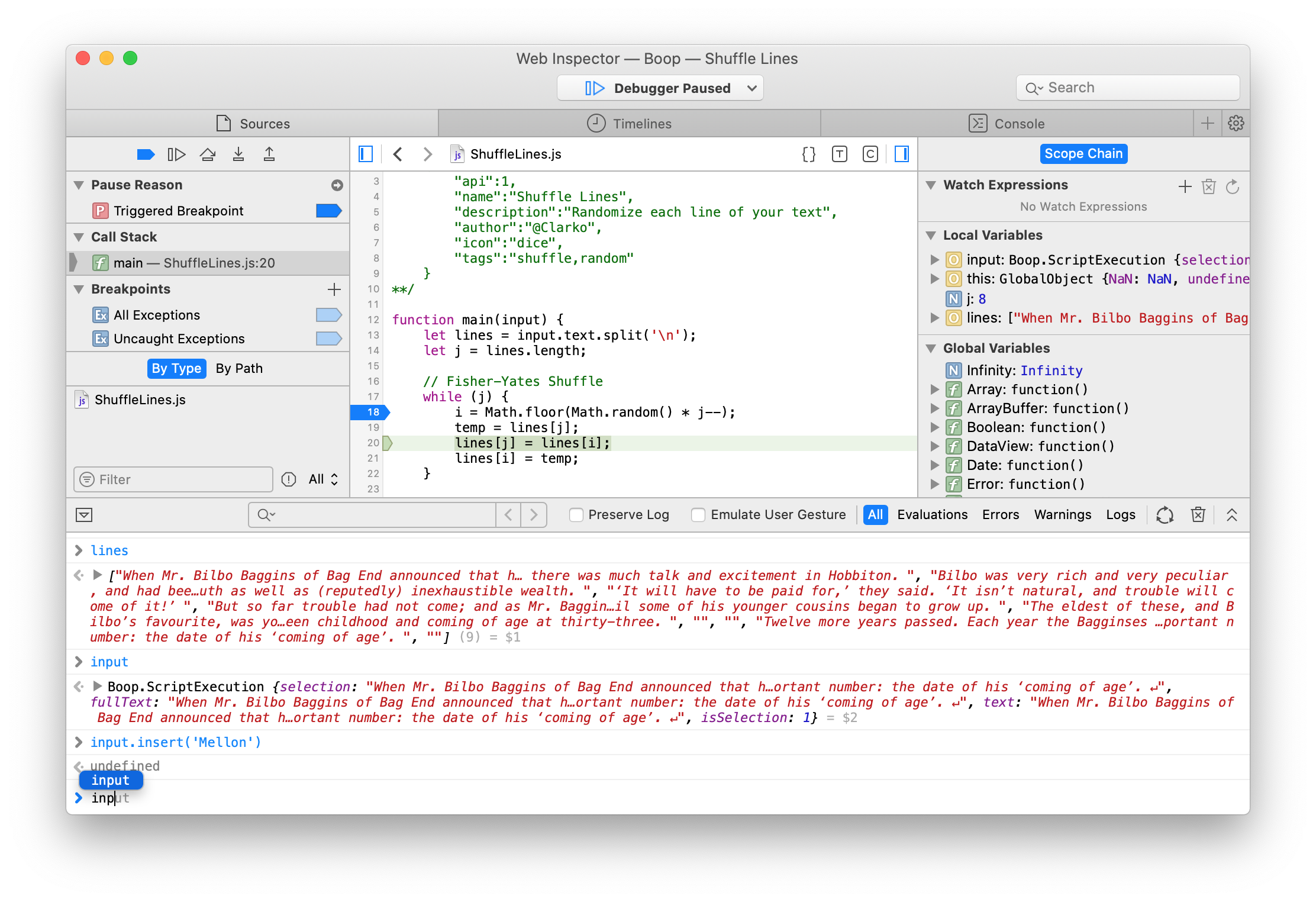This screenshot has width=1316, height=902.
Task: Enable the Preserve Log checkbox
Action: (576, 515)
